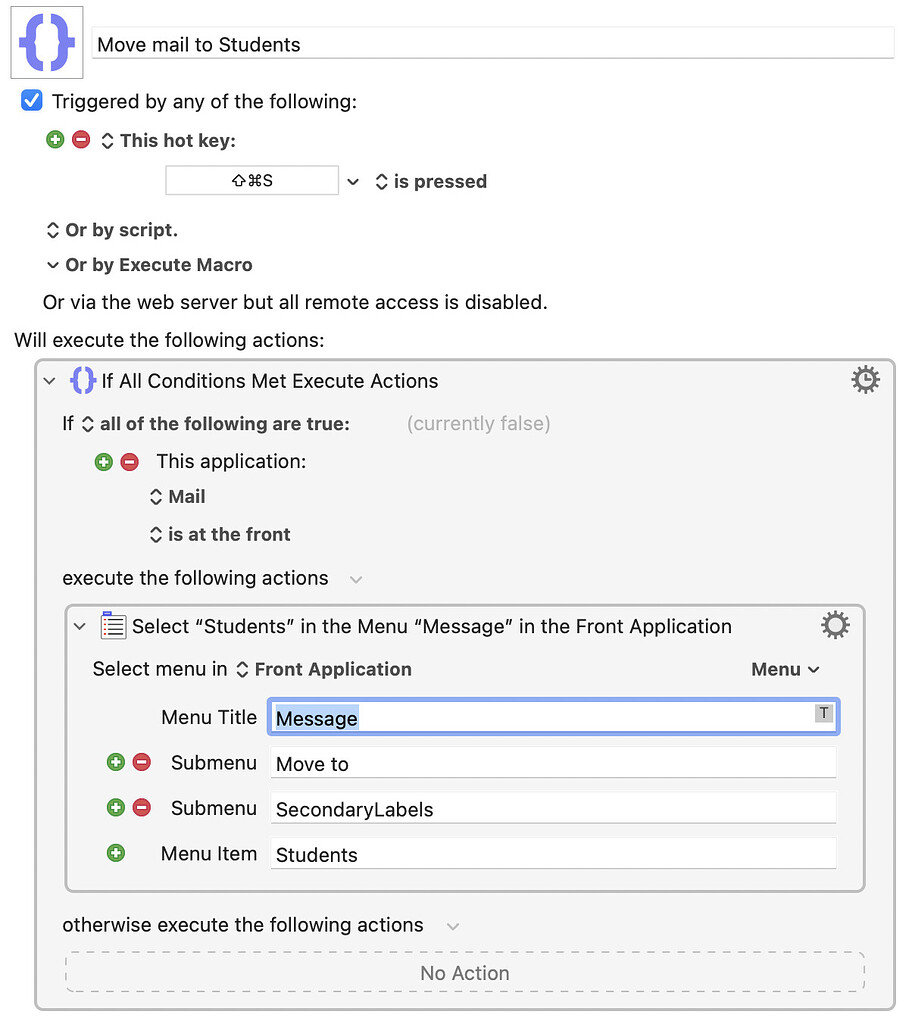Insert a text token with the T button
The height and width of the screenshot is (1024, 908).
pyautogui.click(x=824, y=713)
